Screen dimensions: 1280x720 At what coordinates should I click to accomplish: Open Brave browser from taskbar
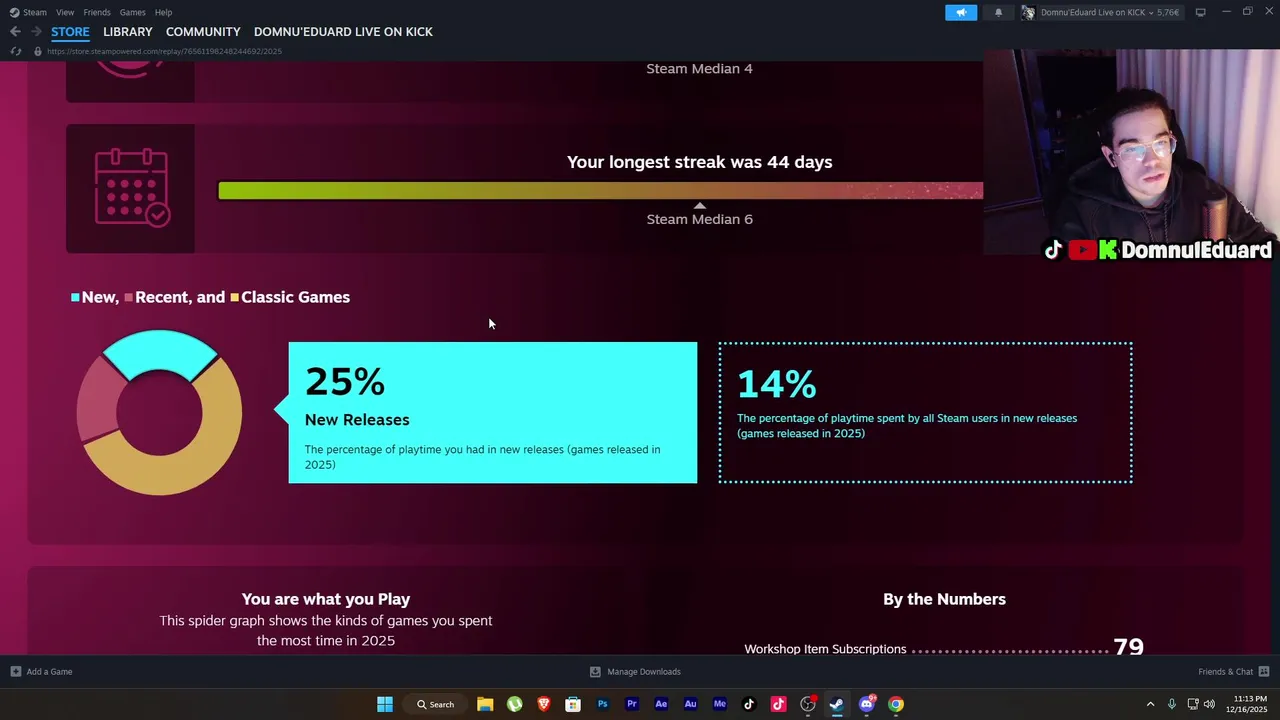click(543, 704)
